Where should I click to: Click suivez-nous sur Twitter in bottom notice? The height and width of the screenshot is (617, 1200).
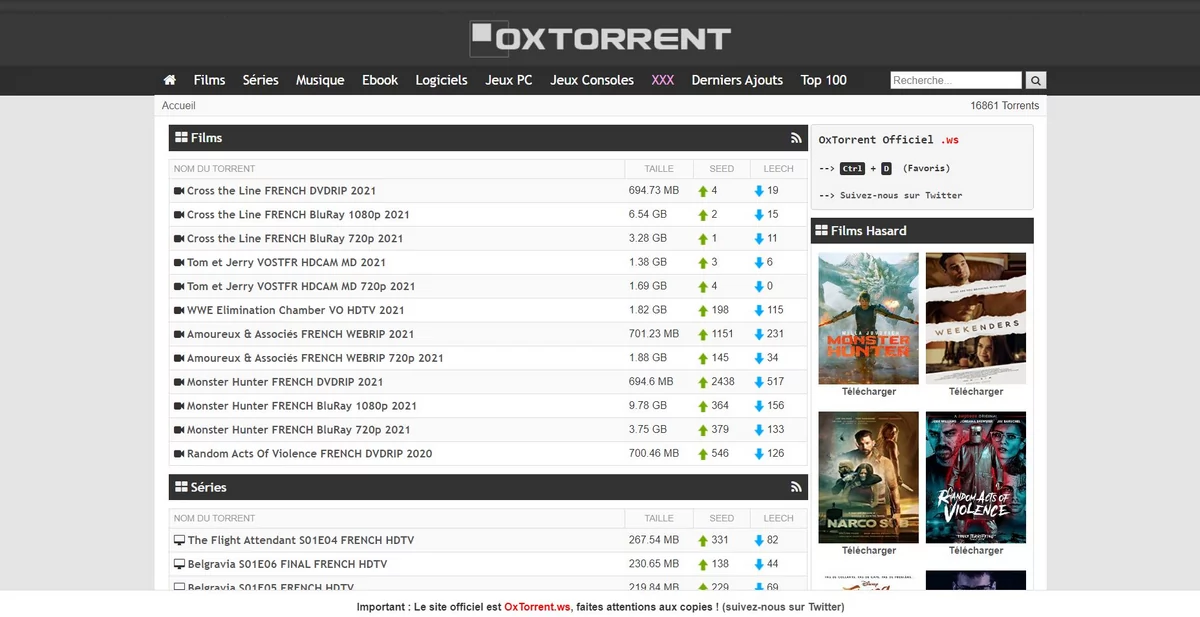click(x=784, y=607)
